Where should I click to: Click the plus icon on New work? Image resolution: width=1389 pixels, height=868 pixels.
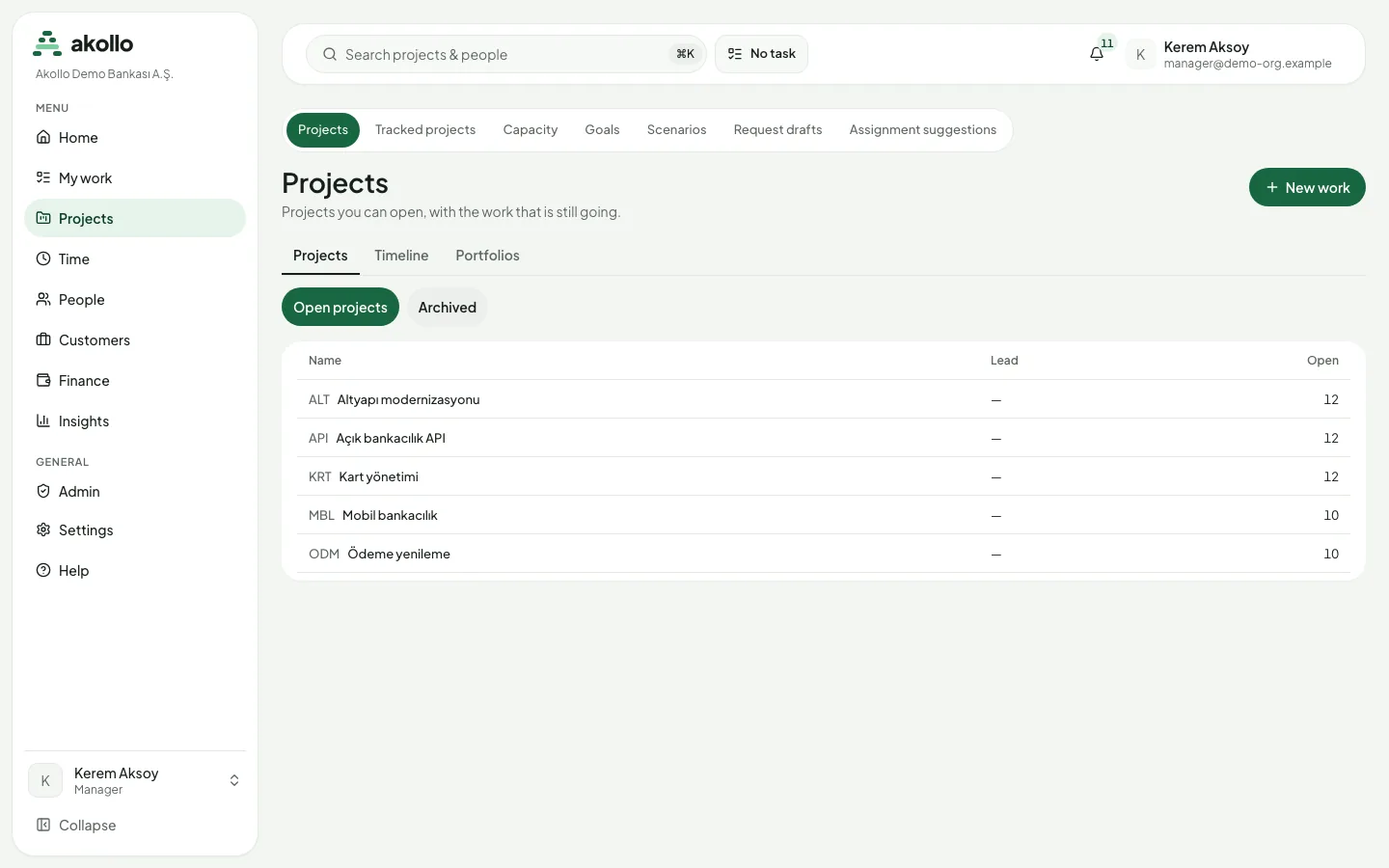pos(1272,187)
